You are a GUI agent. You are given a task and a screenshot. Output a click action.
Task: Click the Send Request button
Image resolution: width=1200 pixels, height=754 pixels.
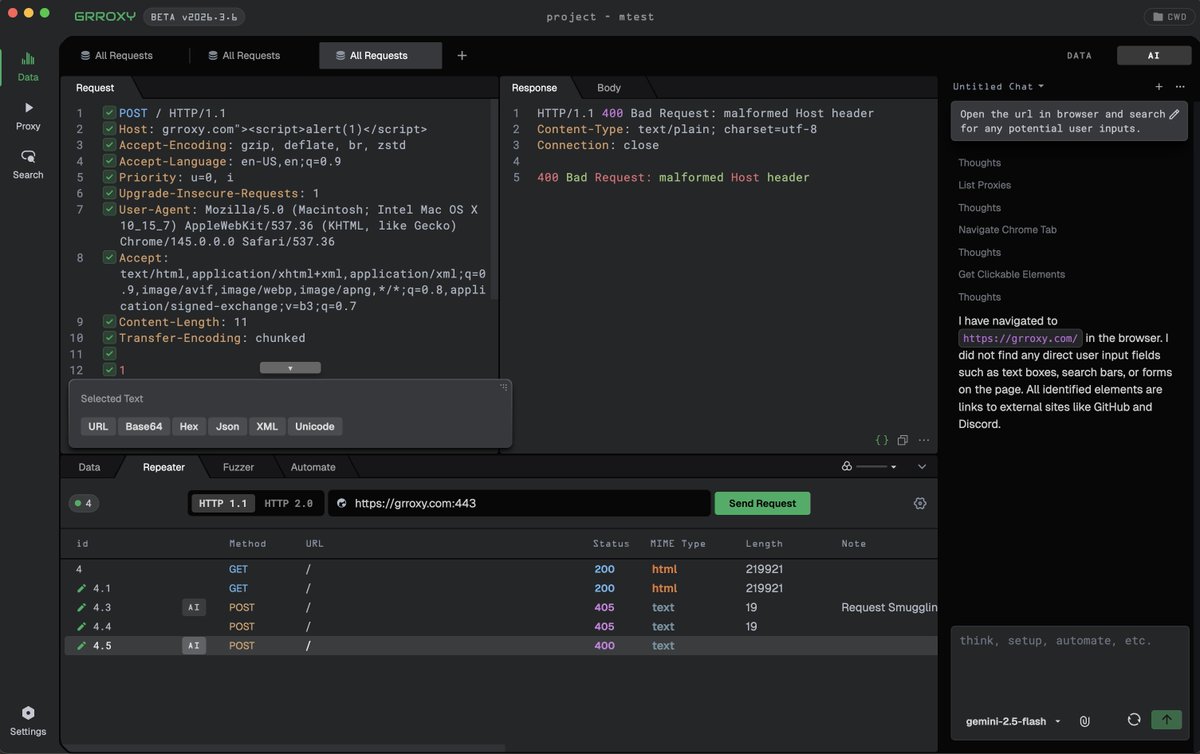762,503
